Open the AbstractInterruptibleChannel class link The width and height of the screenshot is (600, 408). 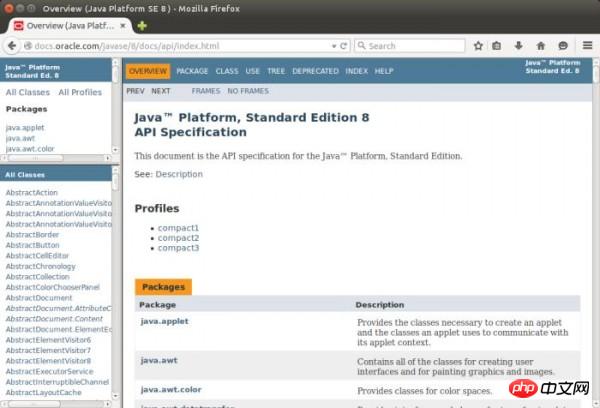tap(57, 382)
